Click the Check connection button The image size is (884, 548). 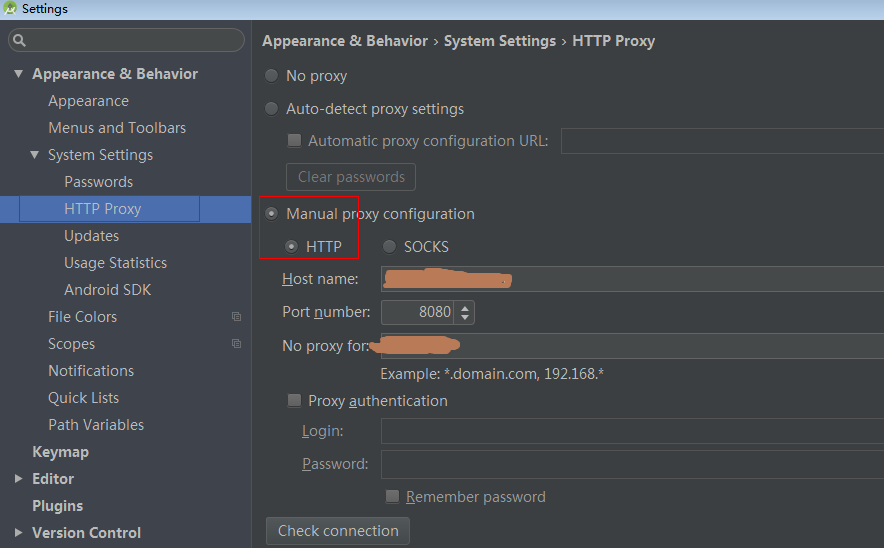point(338,531)
